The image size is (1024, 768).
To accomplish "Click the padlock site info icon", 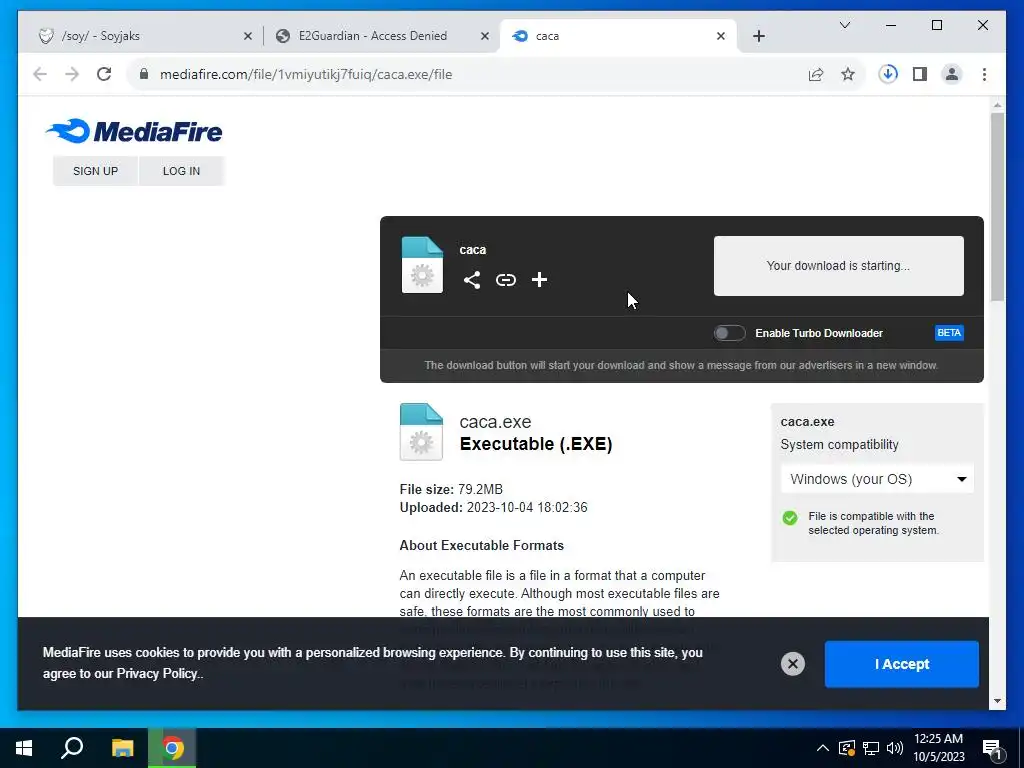I will point(144,74).
